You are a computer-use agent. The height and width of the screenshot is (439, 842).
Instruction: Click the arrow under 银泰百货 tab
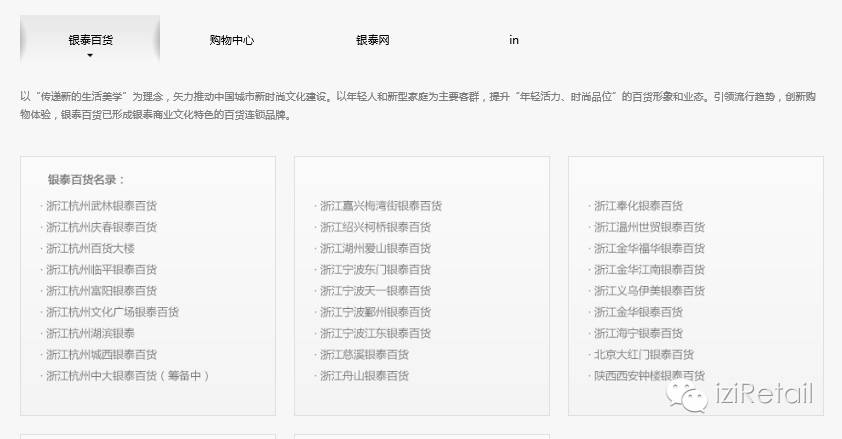pyautogui.click(x=90, y=56)
